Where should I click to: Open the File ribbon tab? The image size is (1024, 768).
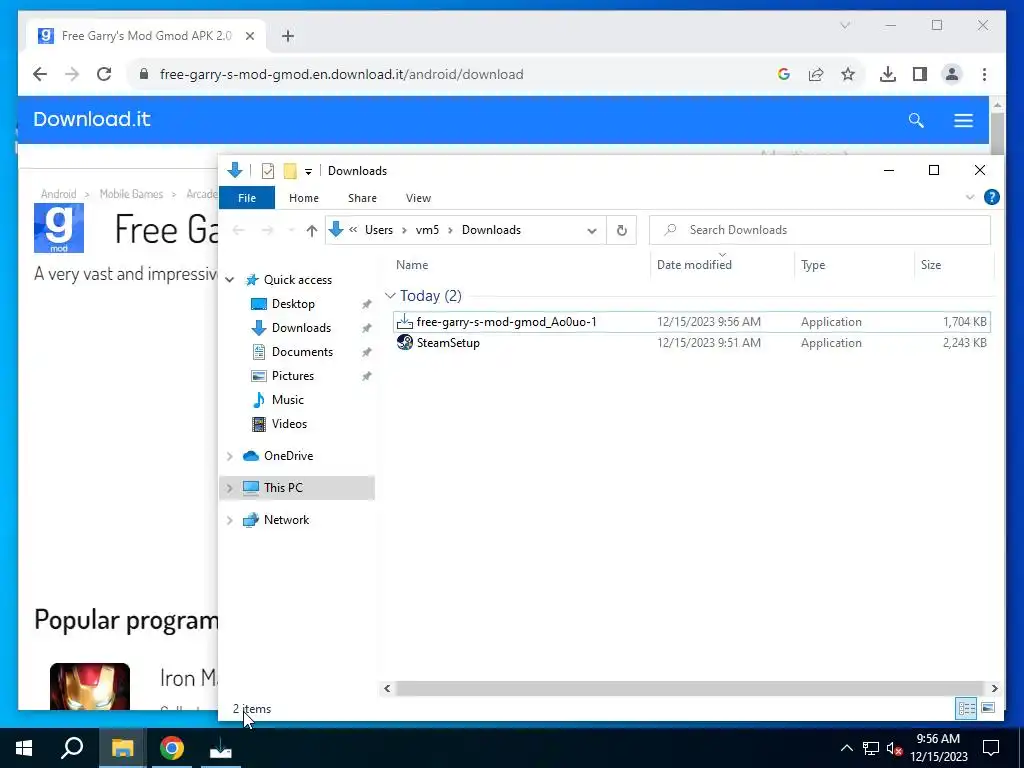247,198
